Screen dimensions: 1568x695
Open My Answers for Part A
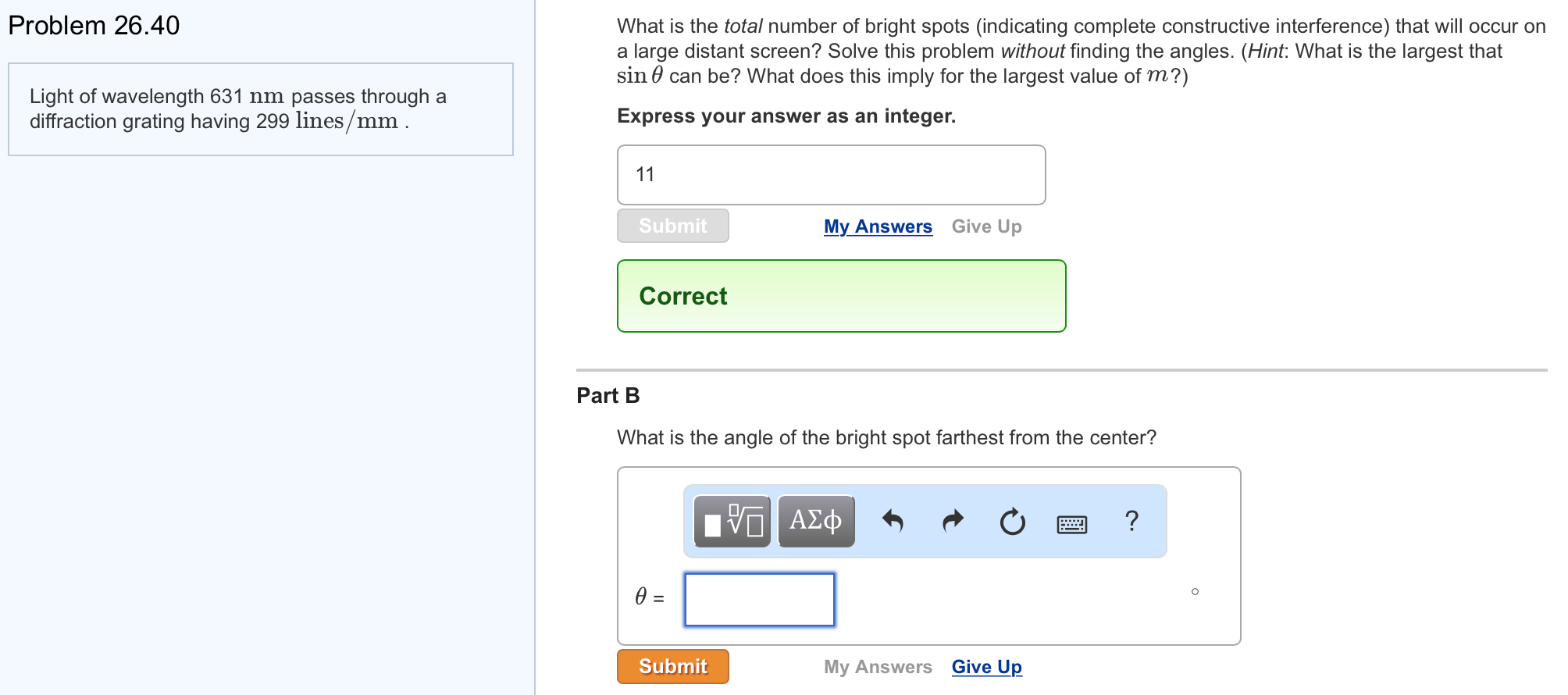coord(877,226)
